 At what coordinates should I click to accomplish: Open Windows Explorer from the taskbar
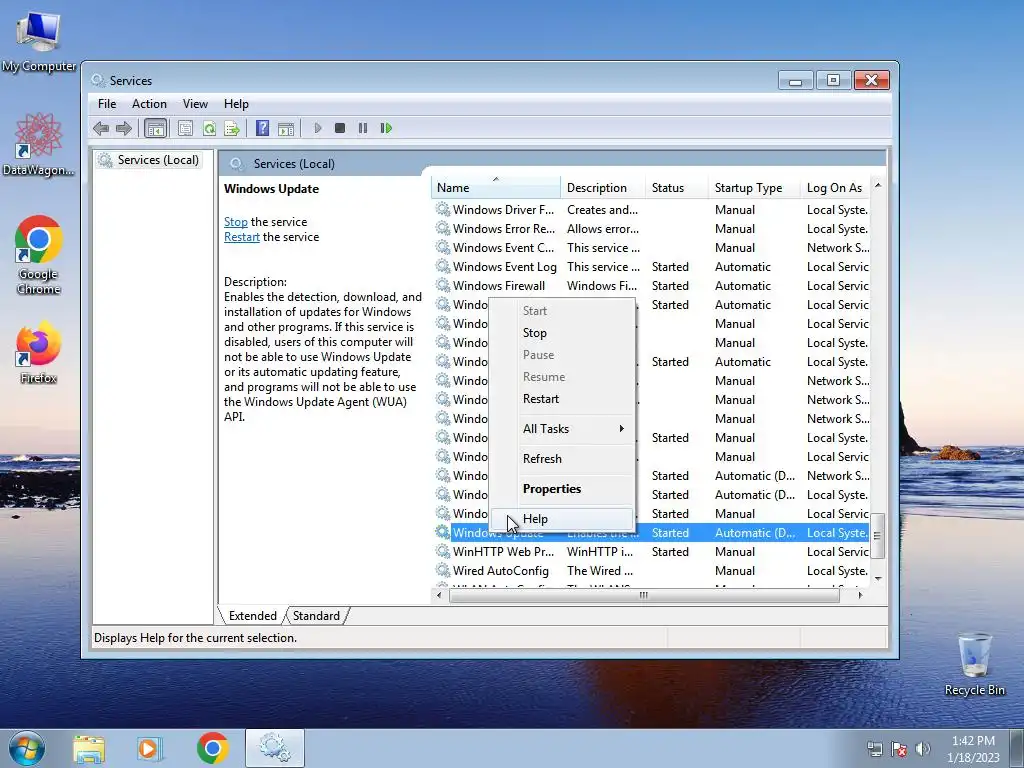point(89,748)
